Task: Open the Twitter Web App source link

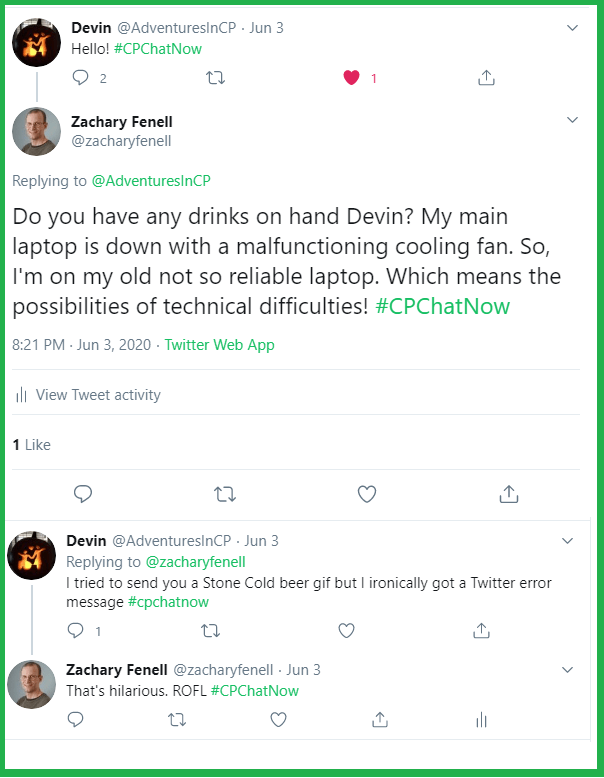Action: 219,345
